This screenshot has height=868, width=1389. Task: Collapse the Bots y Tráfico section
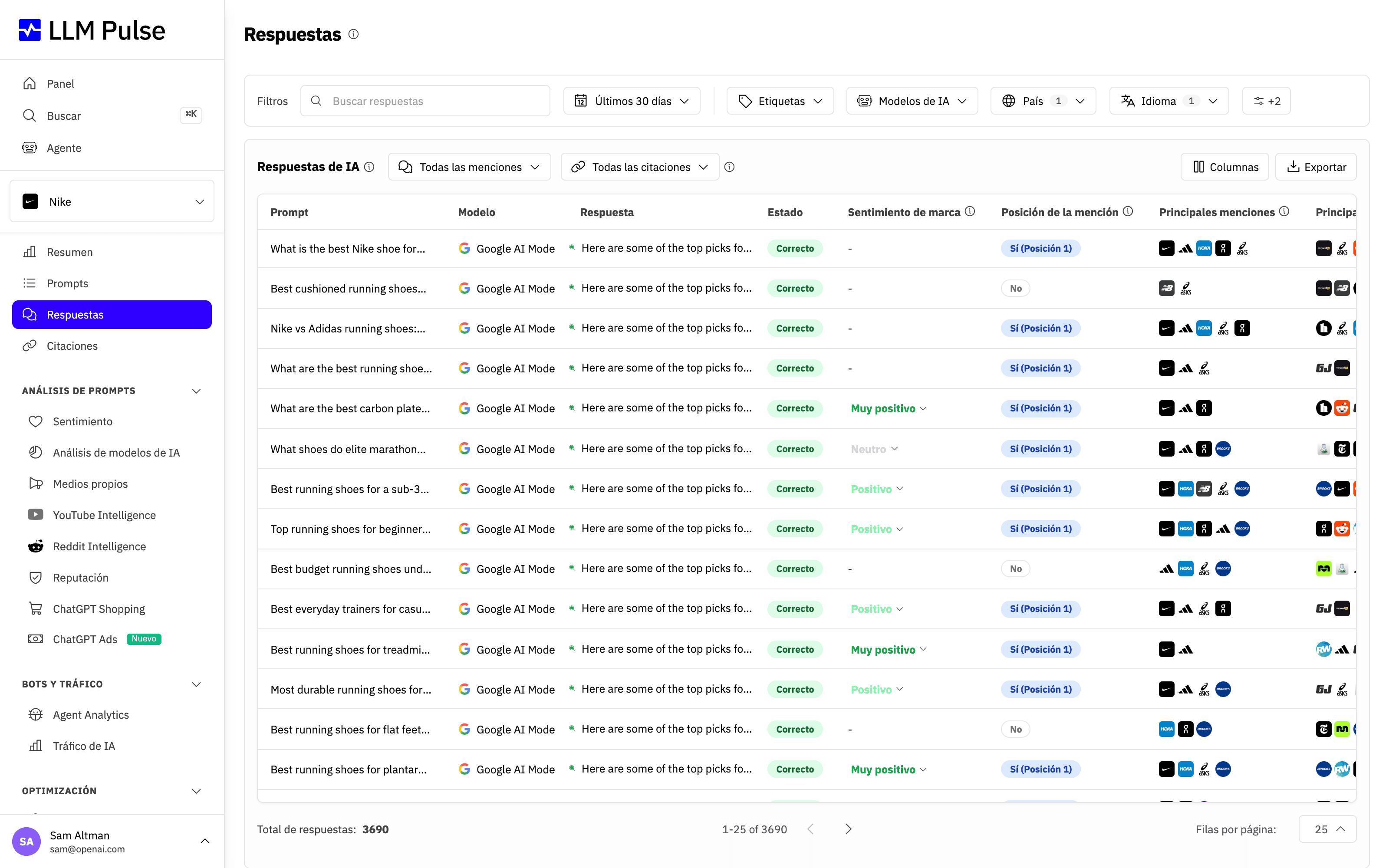click(x=196, y=684)
